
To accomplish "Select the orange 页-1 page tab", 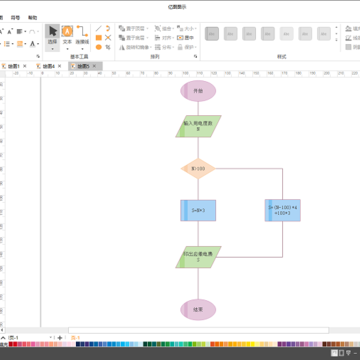I will pos(76,338).
